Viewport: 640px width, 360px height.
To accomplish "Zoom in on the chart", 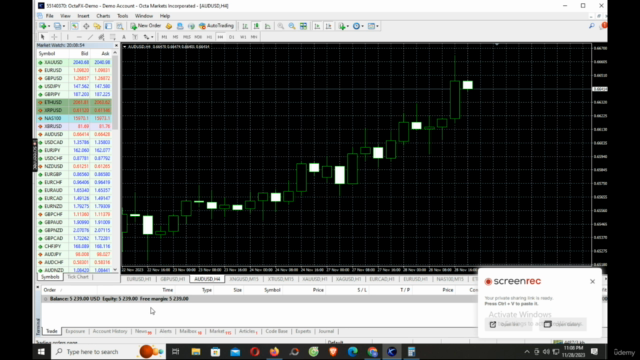I will 281,26.
